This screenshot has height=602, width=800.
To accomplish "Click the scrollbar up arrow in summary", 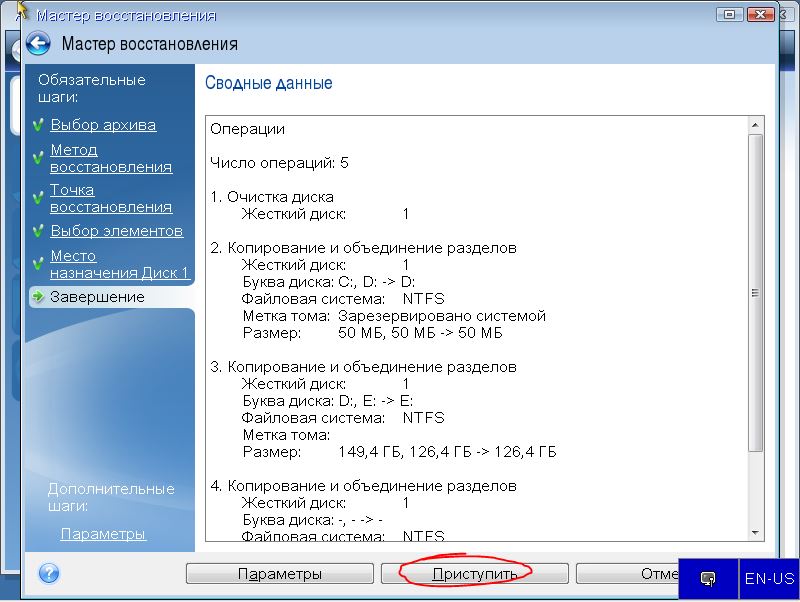I will pos(756,126).
